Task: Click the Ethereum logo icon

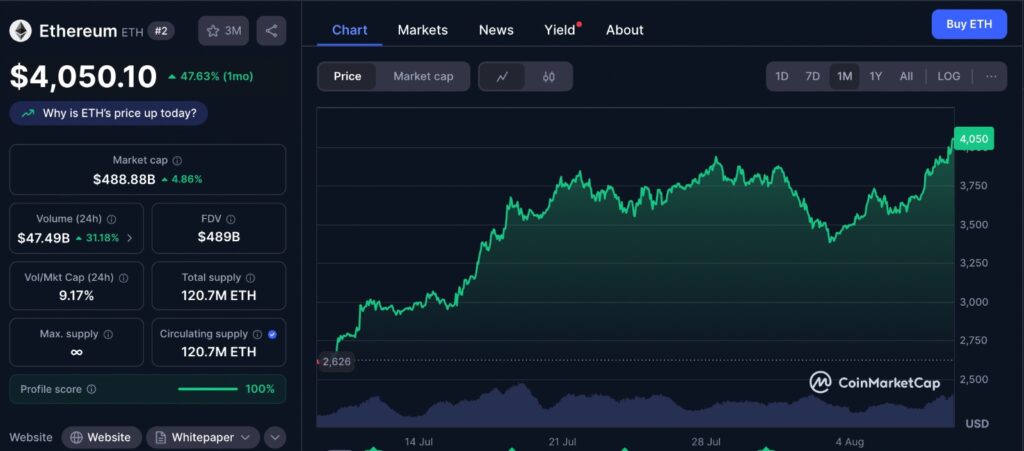Action: pos(21,31)
